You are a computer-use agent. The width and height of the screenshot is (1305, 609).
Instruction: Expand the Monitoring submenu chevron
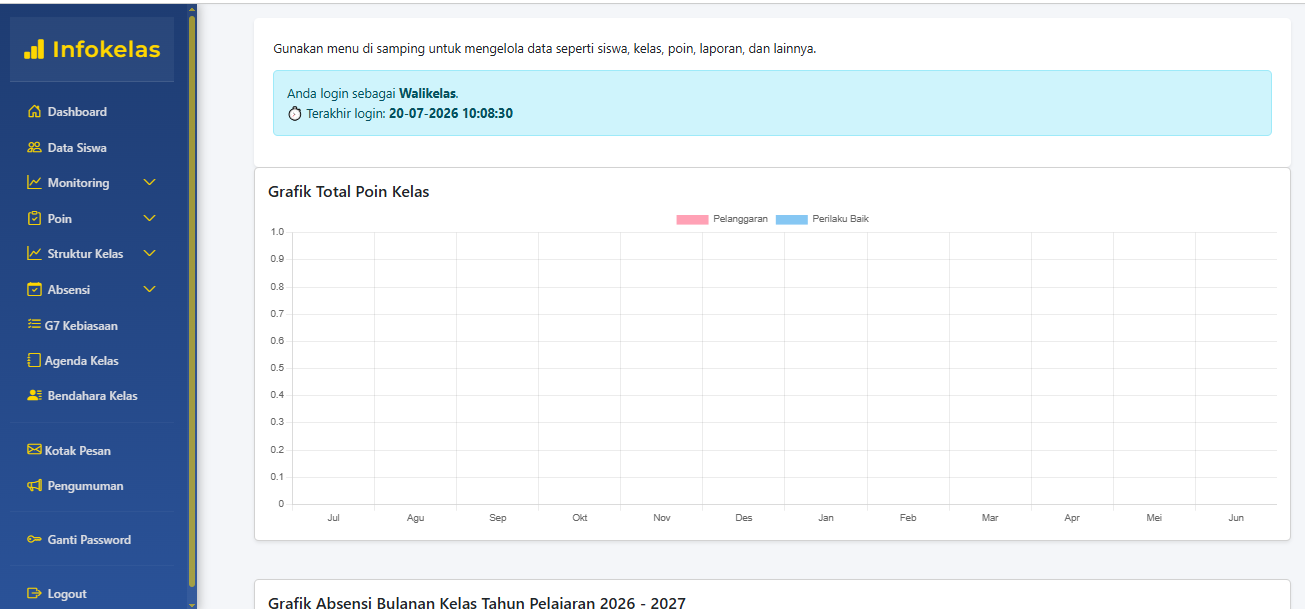tap(150, 183)
